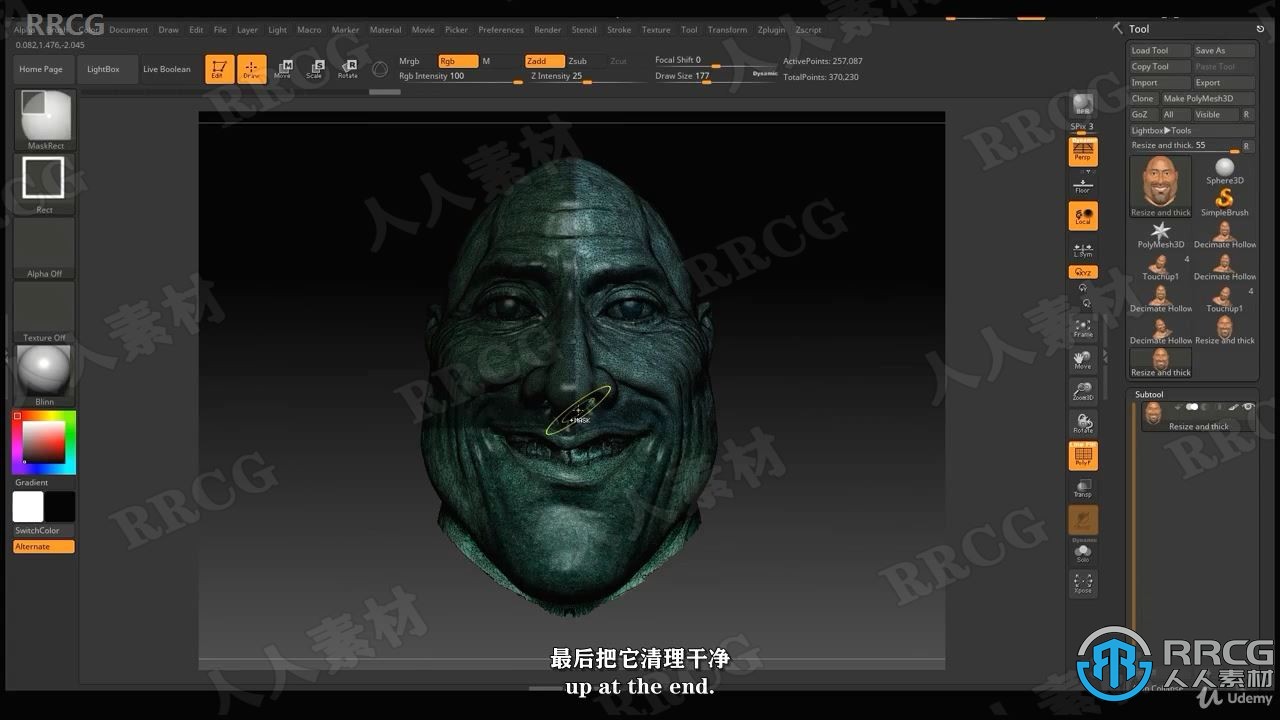The width and height of the screenshot is (1280, 720).
Task: Collapse the Tool palette header
Action: (1139, 29)
